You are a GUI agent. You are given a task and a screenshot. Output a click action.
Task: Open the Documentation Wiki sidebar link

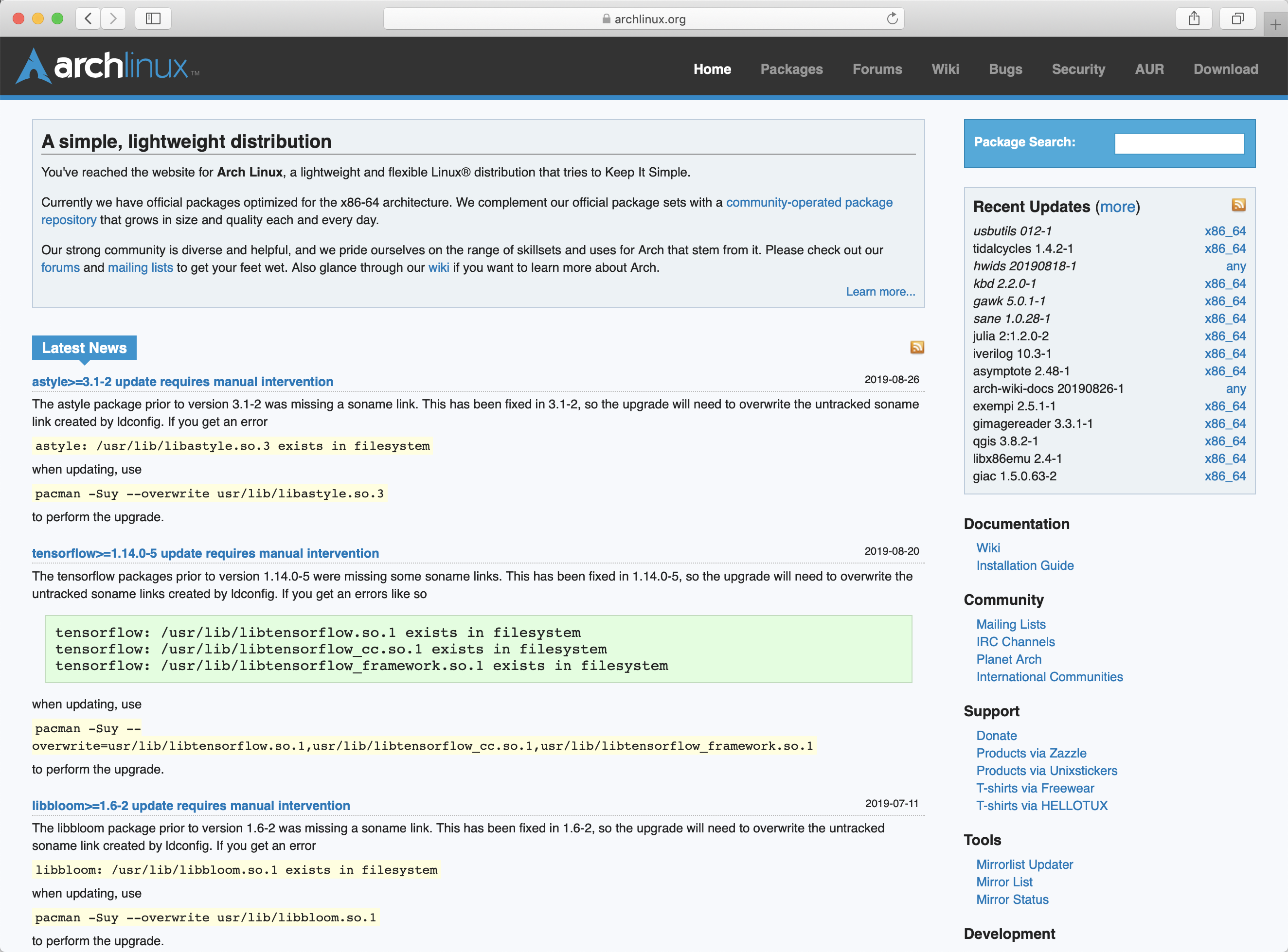(x=988, y=548)
